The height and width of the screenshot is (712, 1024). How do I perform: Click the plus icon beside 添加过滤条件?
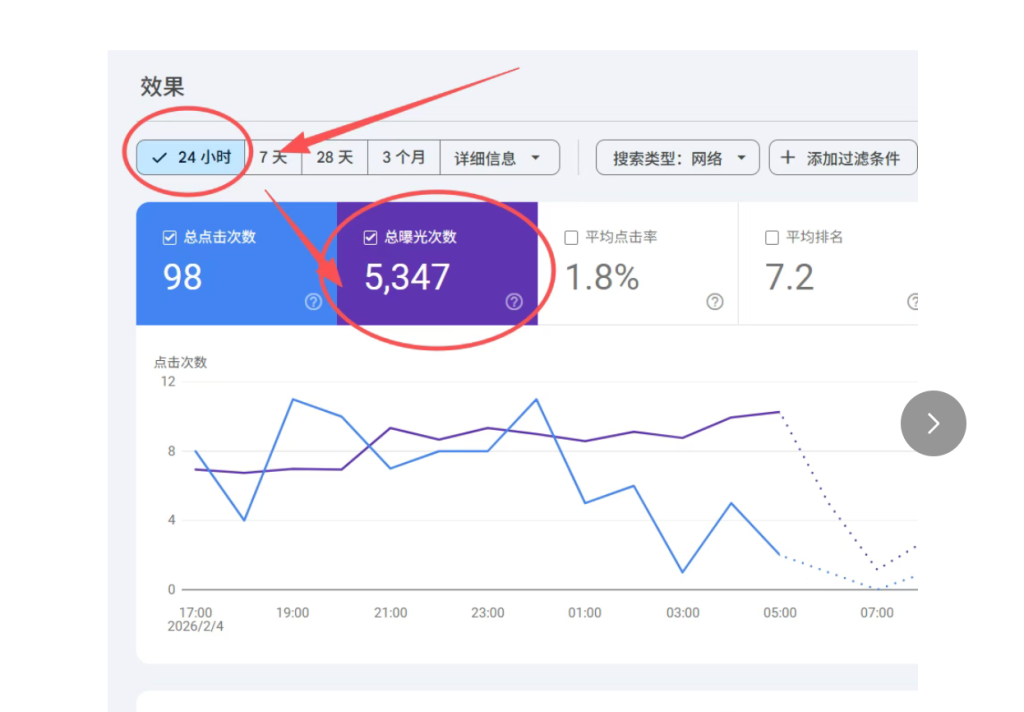click(x=788, y=158)
